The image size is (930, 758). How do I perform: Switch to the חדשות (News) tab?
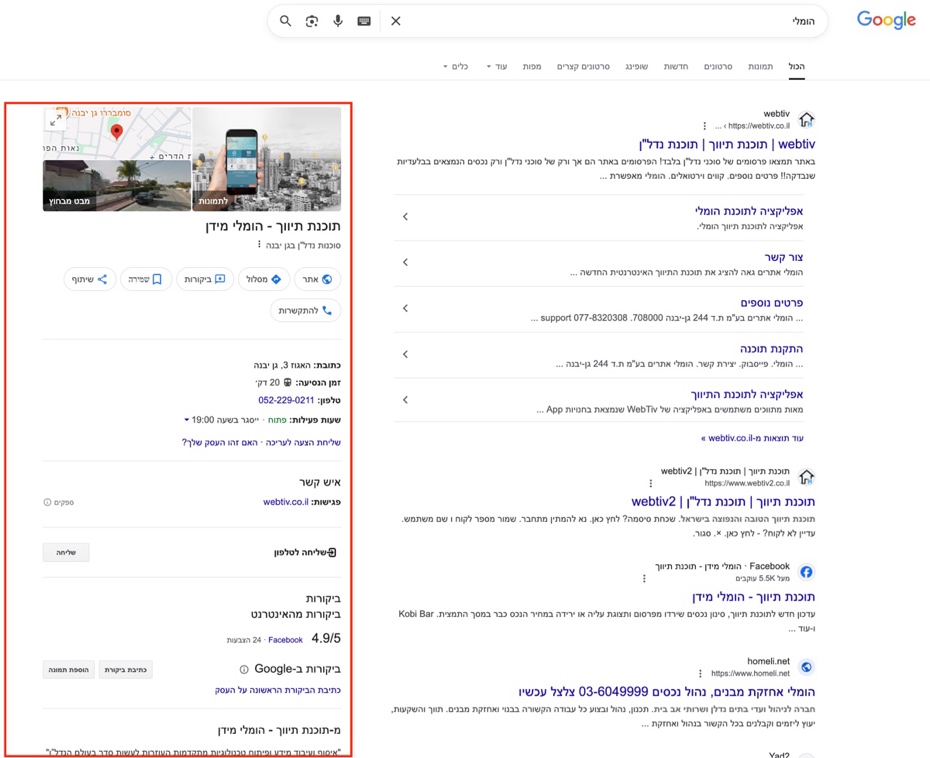coord(676,67)
